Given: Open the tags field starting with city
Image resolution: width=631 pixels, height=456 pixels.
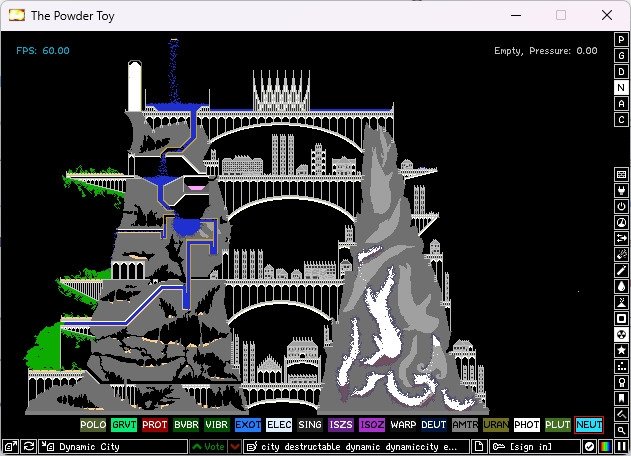Looking at the screenshot, I should pos(357,446).
